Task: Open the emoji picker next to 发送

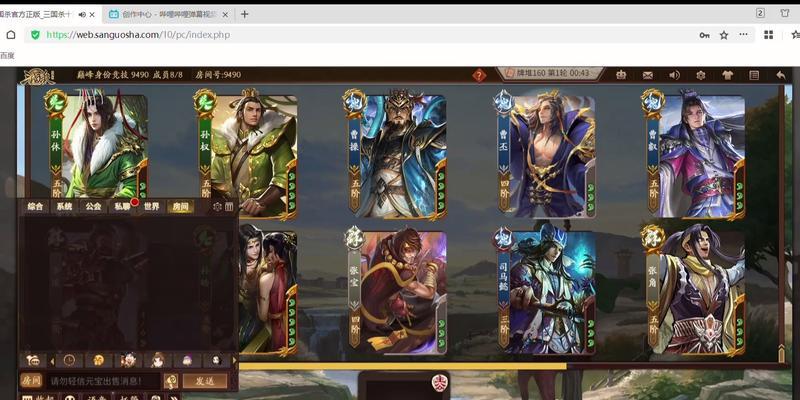Action: click(x=171, y=381)
